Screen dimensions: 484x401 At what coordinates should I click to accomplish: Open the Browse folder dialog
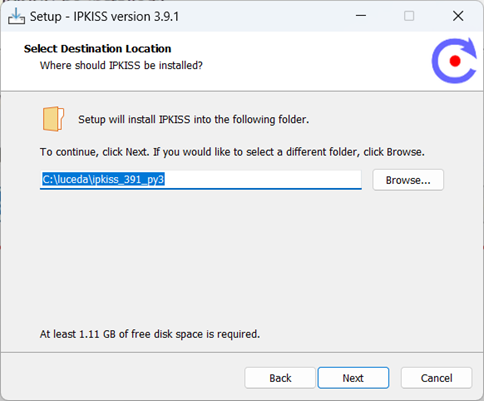tap(408, 180)
